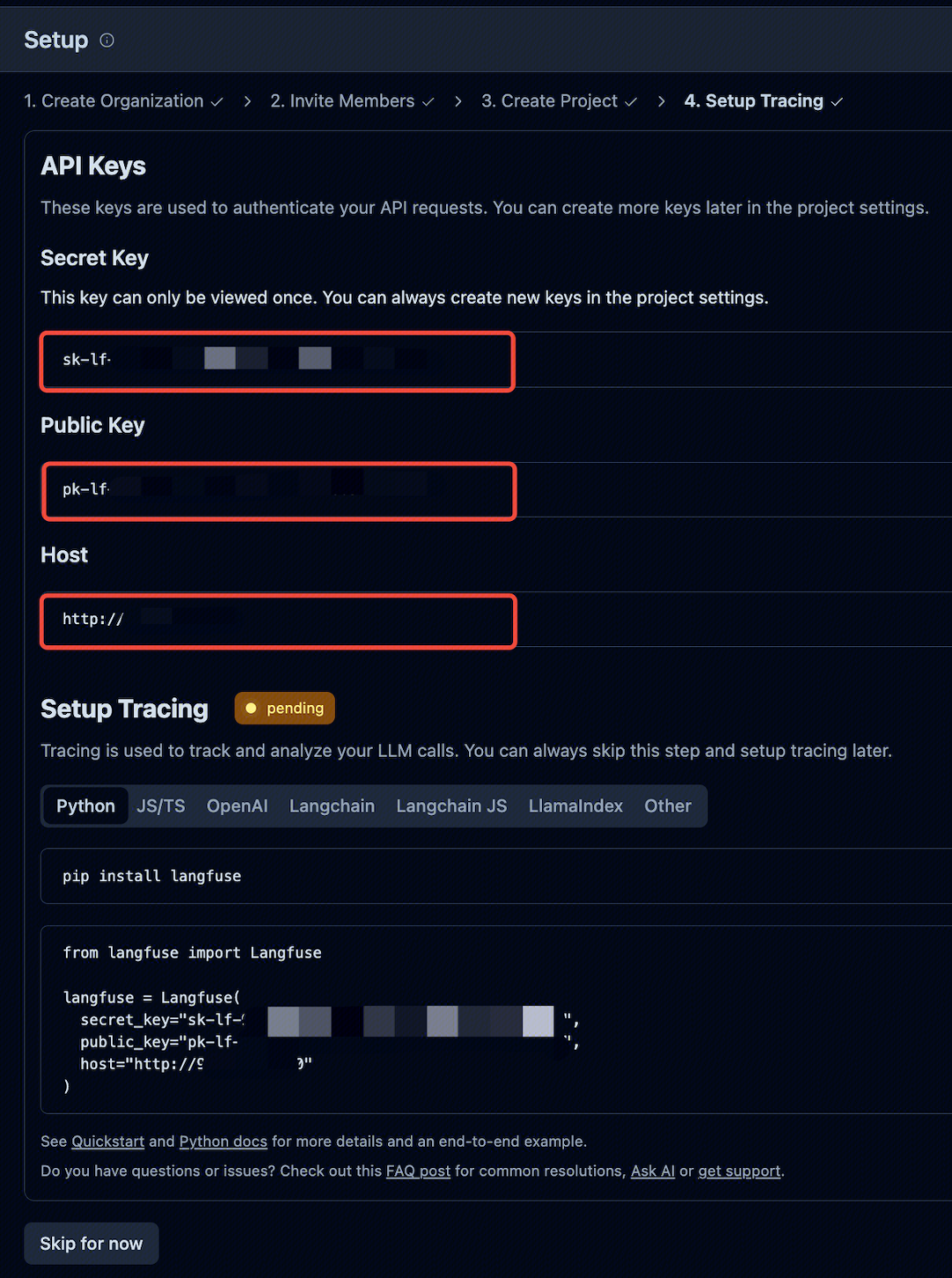Click the pip install langfuse code block
This screenshot has width=952, height=1278.
(496, 876)
